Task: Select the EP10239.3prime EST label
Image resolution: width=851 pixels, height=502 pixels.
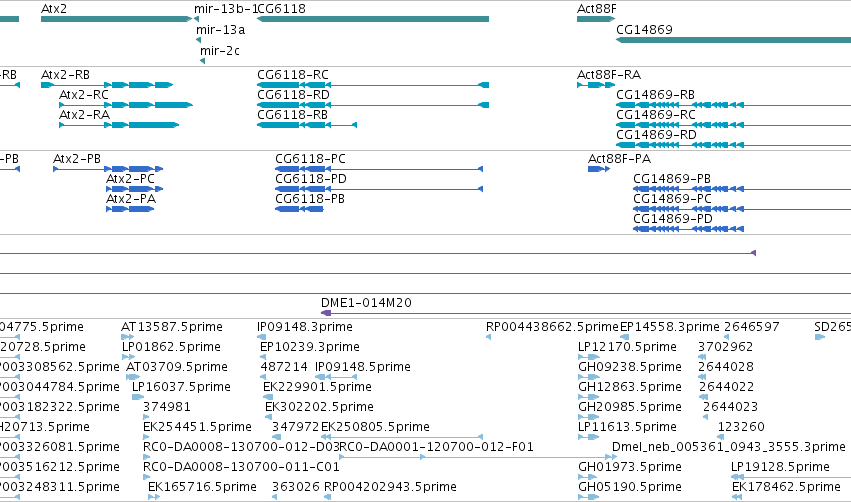Action: tap(309, 347)
